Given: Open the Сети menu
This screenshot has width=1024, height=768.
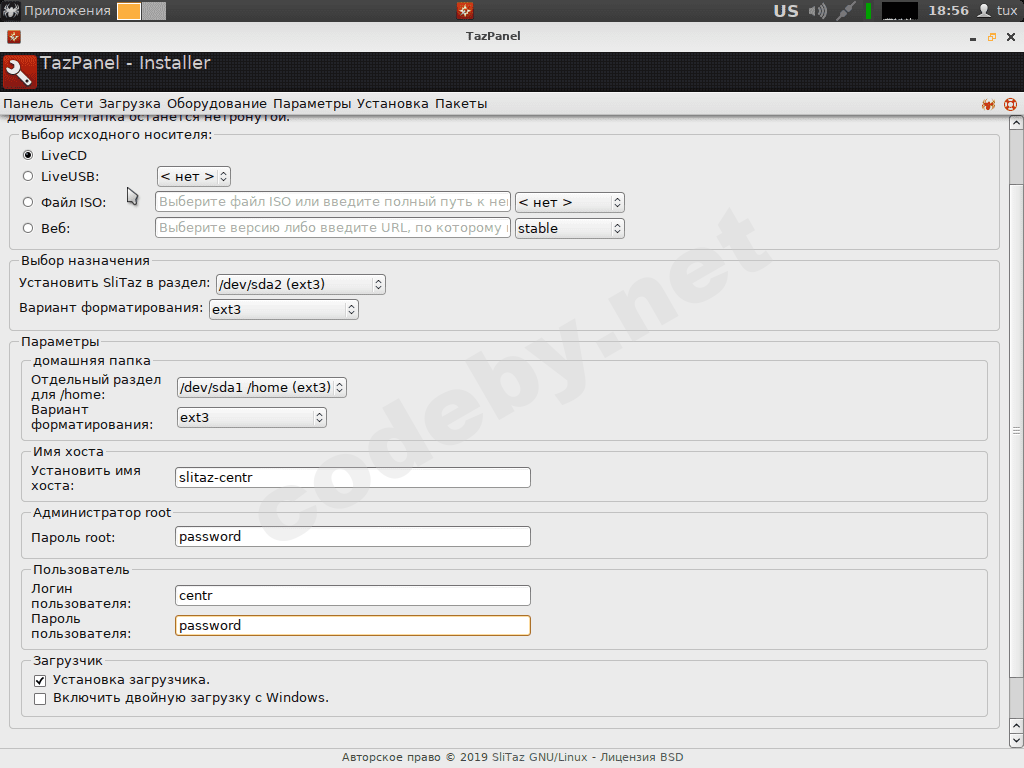Looking at the screenshot, I should (76, 104).
